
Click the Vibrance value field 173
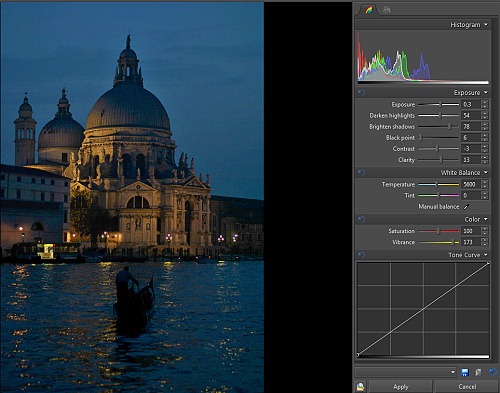tap(471, 242)
